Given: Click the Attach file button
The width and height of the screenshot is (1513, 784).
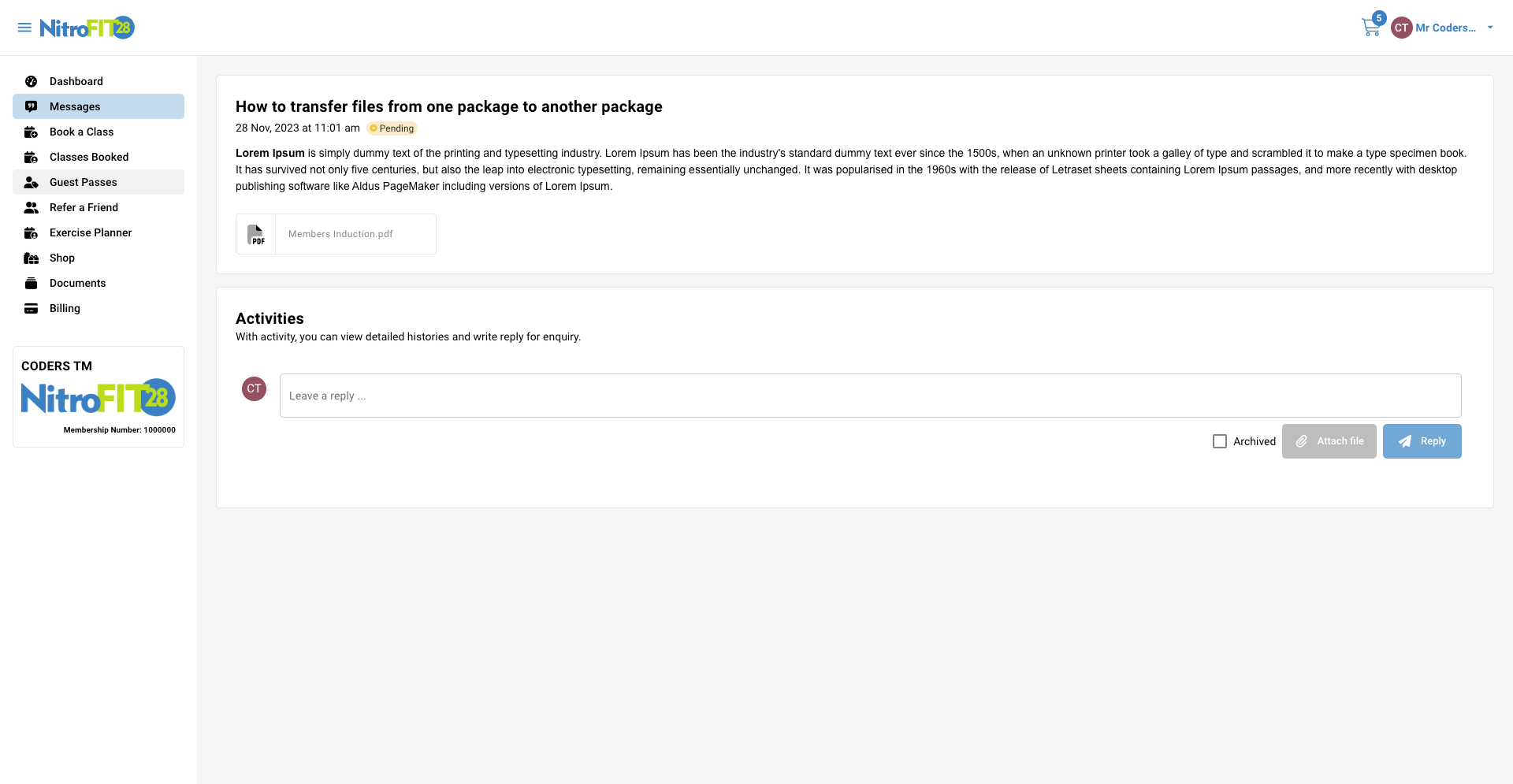Looking at the screenshot, I should [x=1329, y=441].
